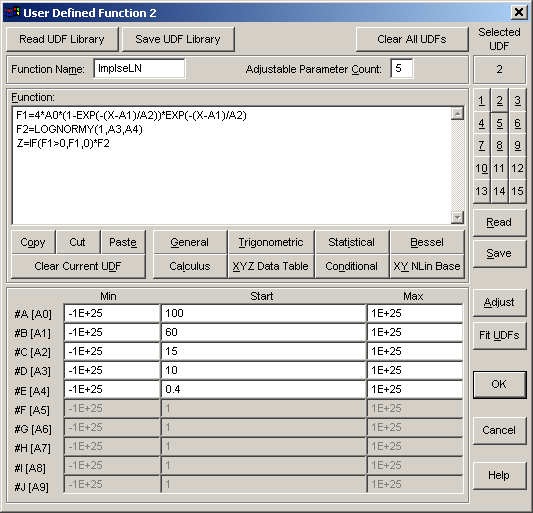Switch to UDF number 3
The height and width of the screenshot is (513, 533).
click(517, 101)
